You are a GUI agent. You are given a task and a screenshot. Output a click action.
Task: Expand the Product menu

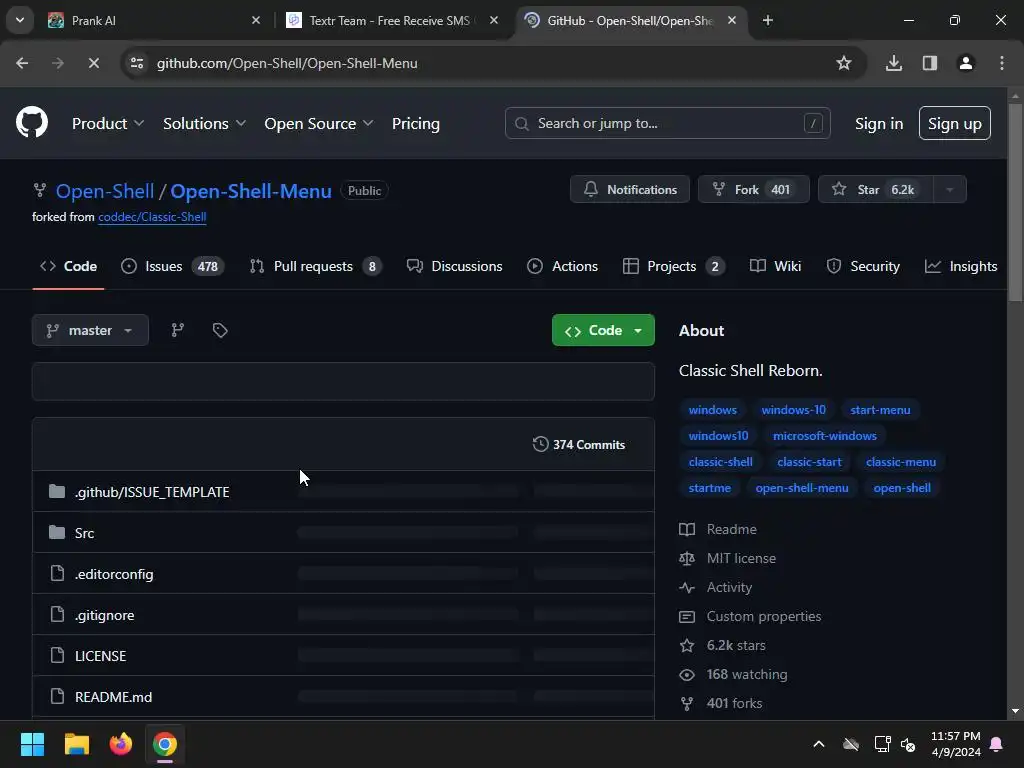click(x=108, y=123)
